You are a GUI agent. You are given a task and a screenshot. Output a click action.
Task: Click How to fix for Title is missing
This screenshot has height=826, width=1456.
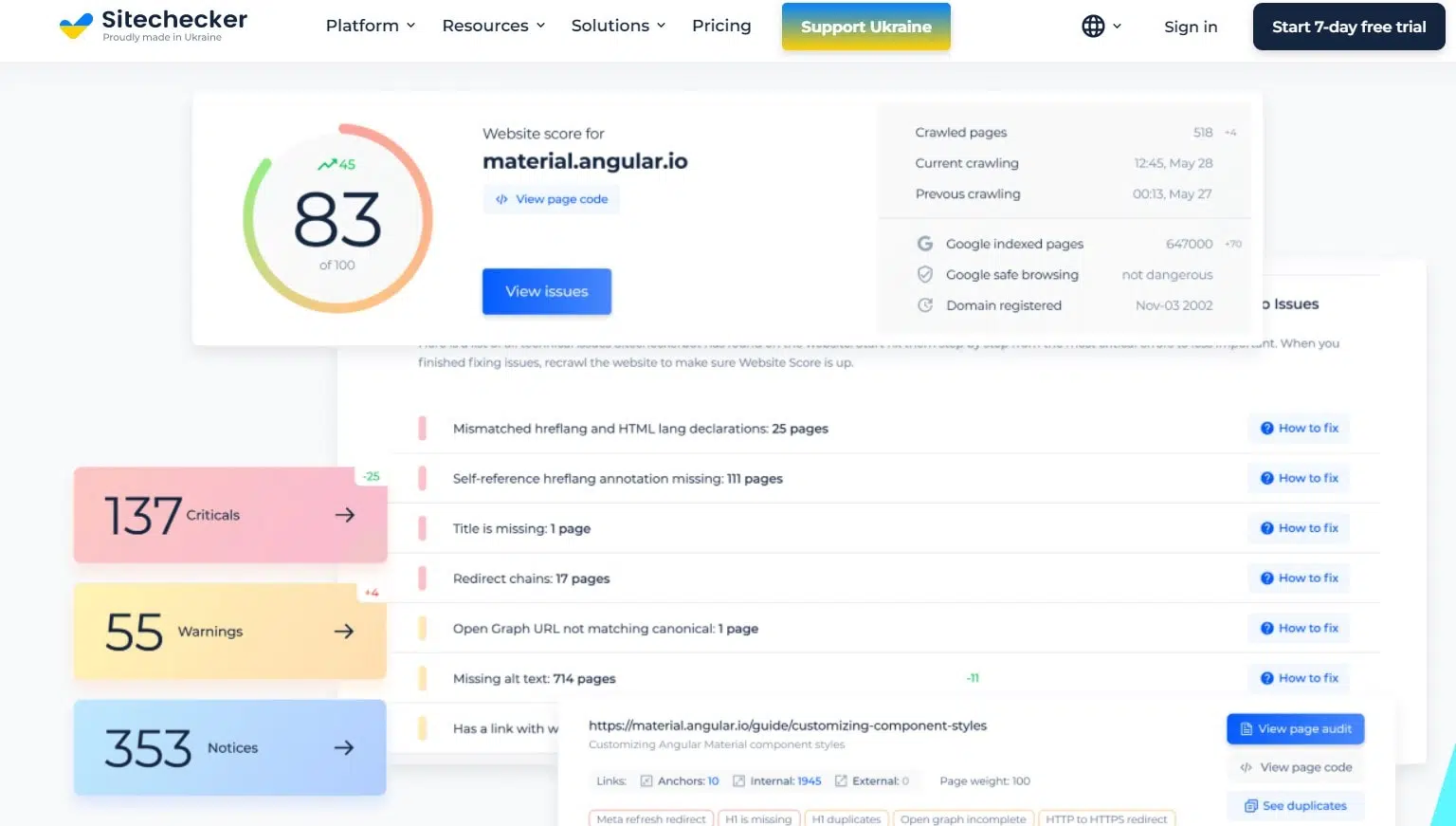coord(1300,528)
